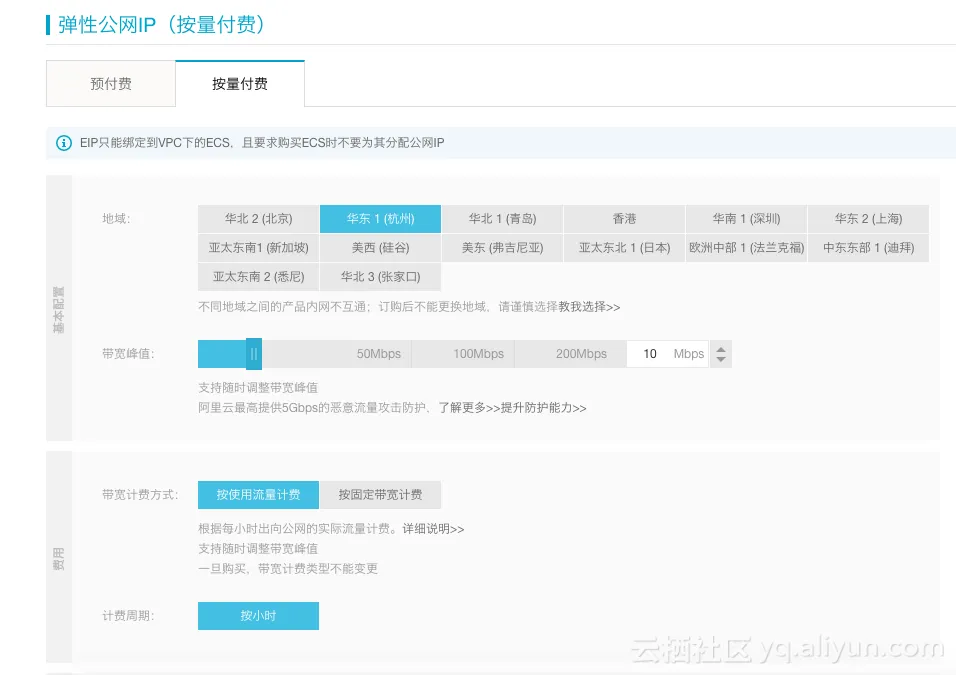Select region 华东 2 (上海)
This screenshot has height=675, width=956.
(868, 219)
